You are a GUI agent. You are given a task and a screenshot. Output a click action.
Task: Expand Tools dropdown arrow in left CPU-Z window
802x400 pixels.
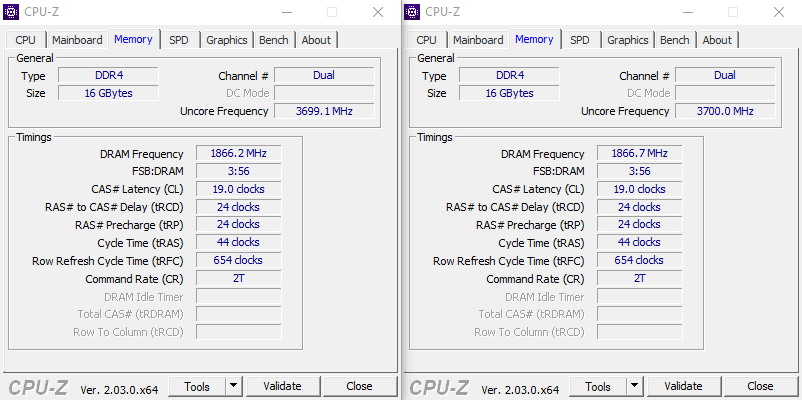(x=234, y=387)
